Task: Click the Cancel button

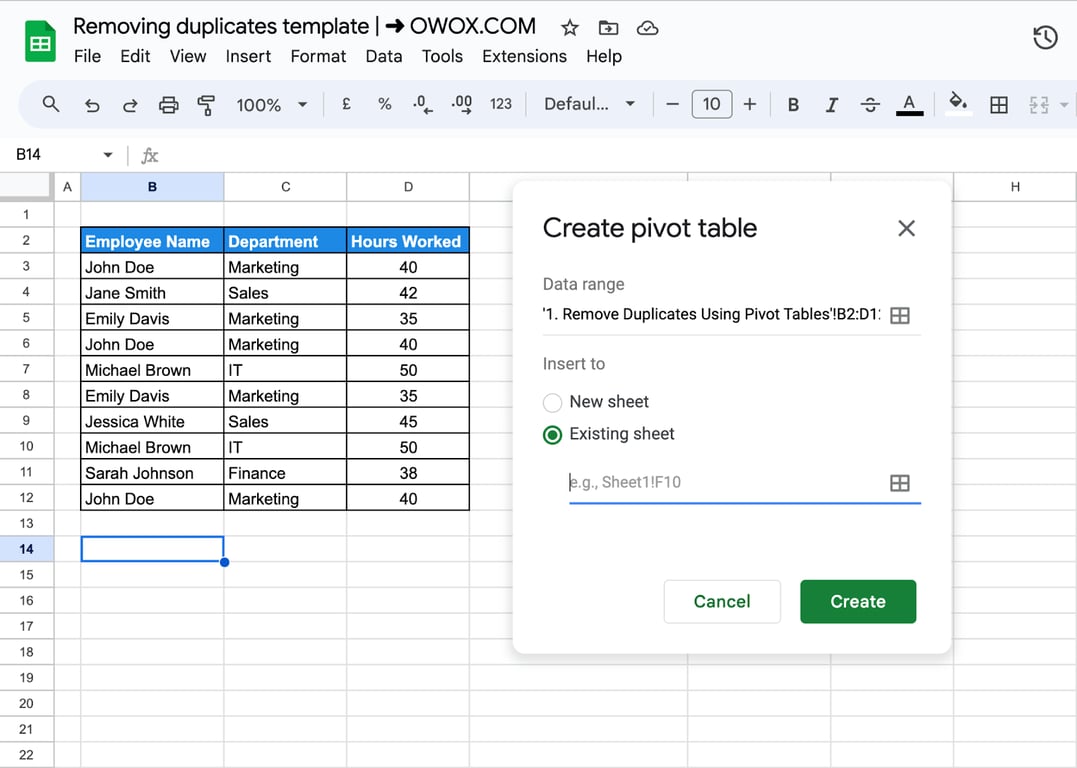Action: pyautogui.click(x=722, y=602)
